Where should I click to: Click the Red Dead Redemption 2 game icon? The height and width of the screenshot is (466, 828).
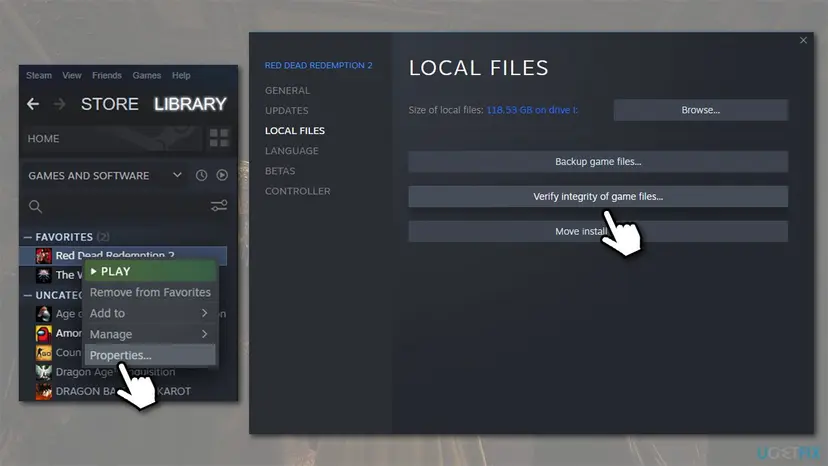point(44,256)
